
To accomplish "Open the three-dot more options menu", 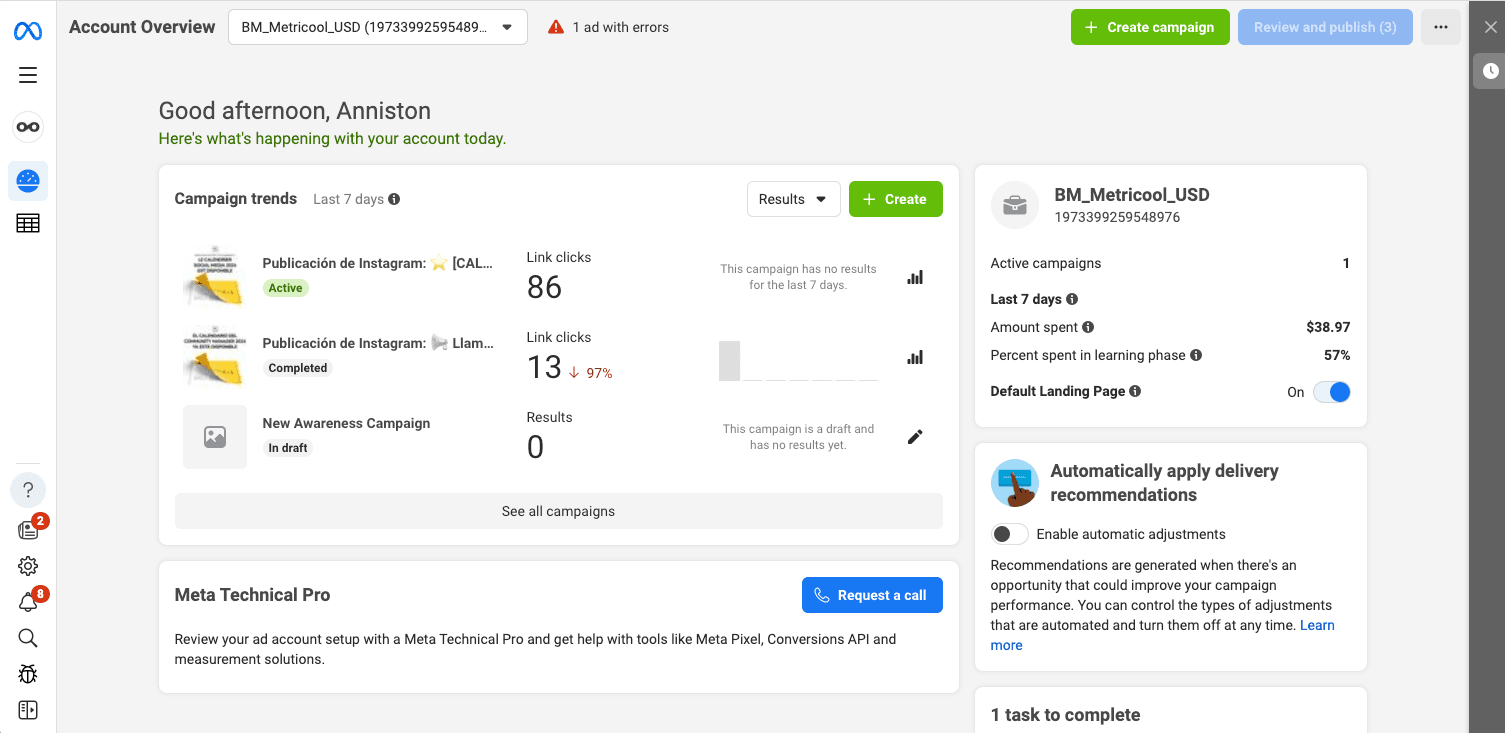I will [x=1440, y=27].
